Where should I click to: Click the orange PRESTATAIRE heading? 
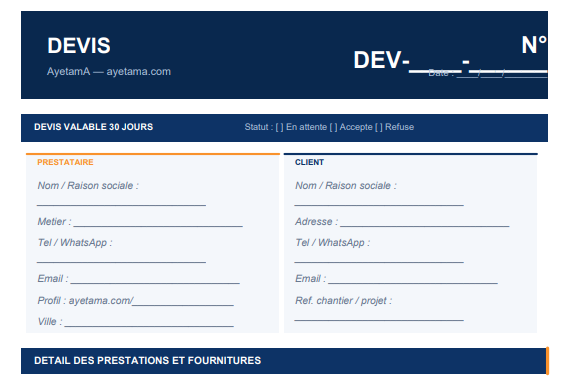65,162
